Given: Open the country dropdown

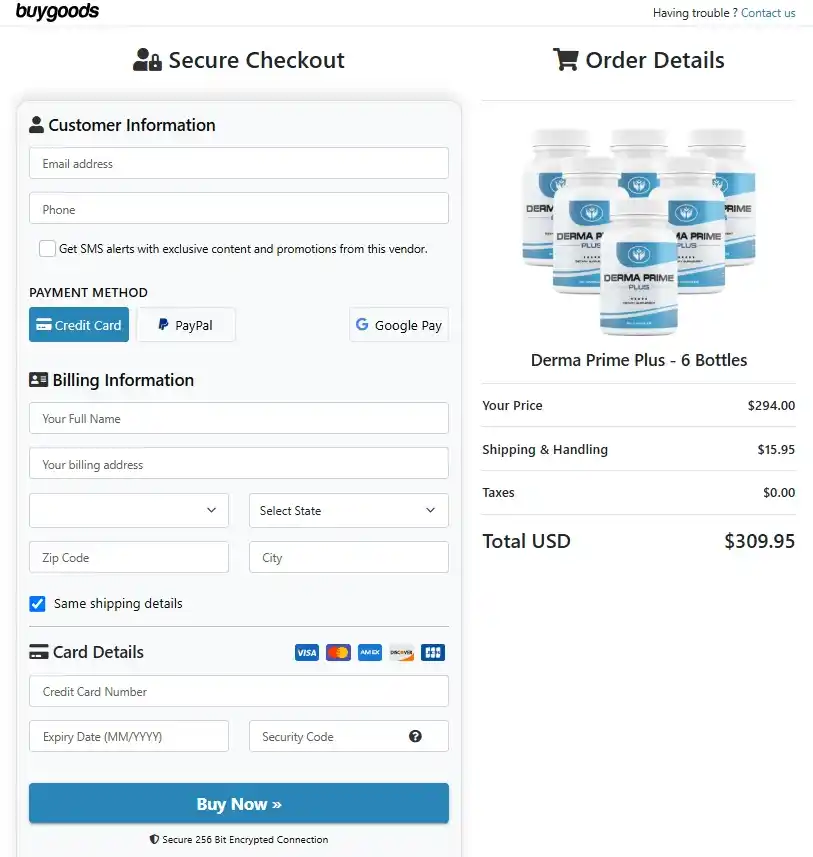Looking at the screenshot, I should coord(129,510).
